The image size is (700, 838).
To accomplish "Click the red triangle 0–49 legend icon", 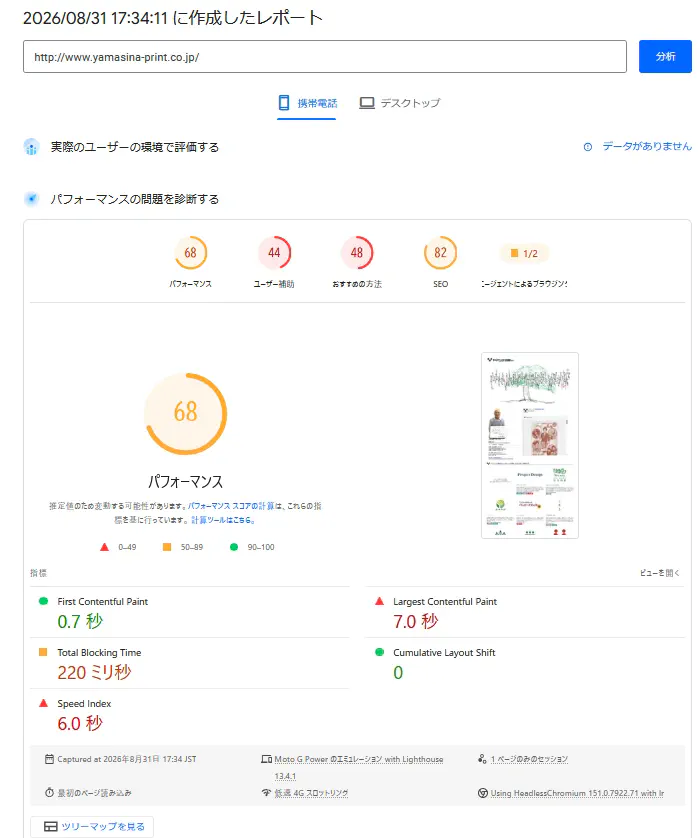I will (104, 547).
